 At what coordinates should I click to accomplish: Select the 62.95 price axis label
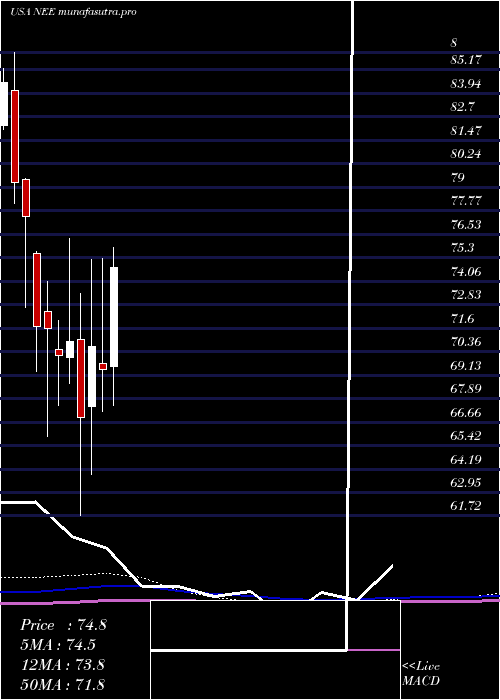[x=466, y=483]
